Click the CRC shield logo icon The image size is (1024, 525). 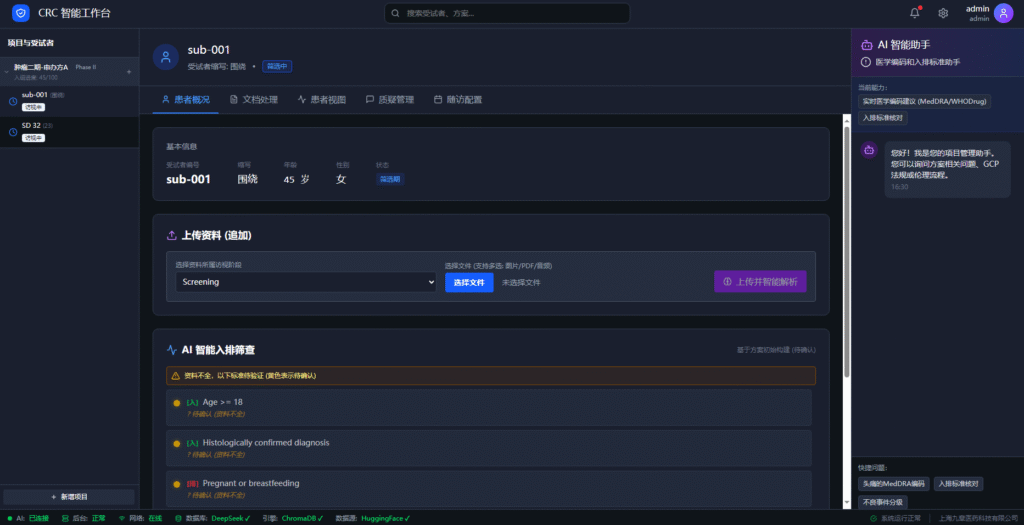[21, 13]
